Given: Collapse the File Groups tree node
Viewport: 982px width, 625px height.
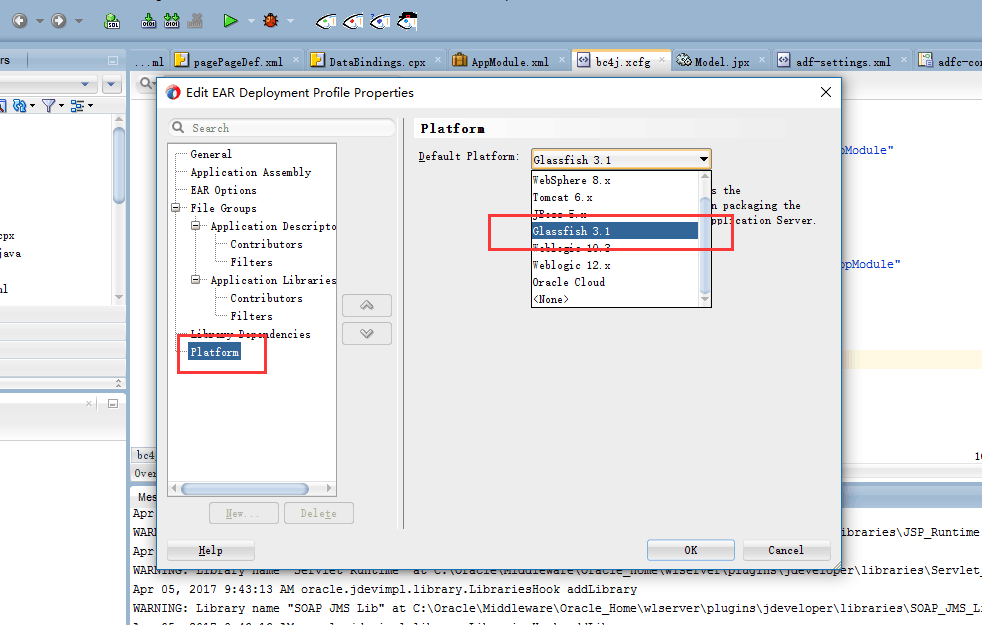Looking at the screenshot, I should click(176, 208).
